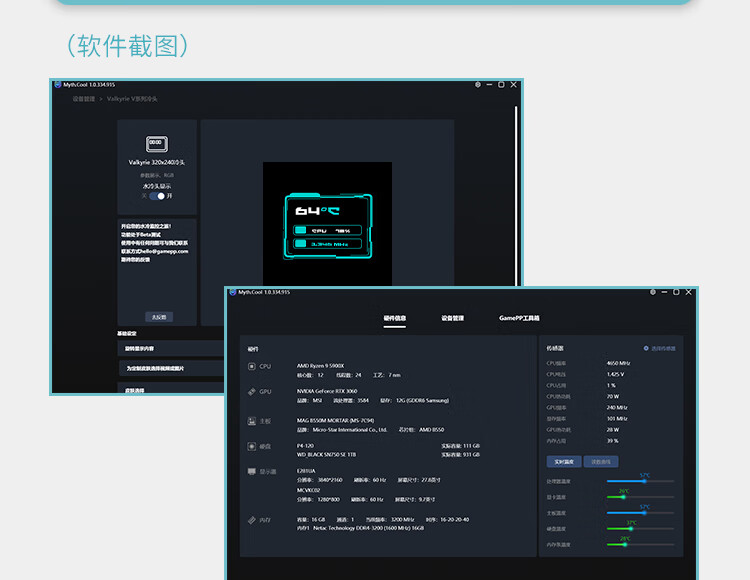
Task: Toggle the water block display switch
Action: [x=157, y=196]
